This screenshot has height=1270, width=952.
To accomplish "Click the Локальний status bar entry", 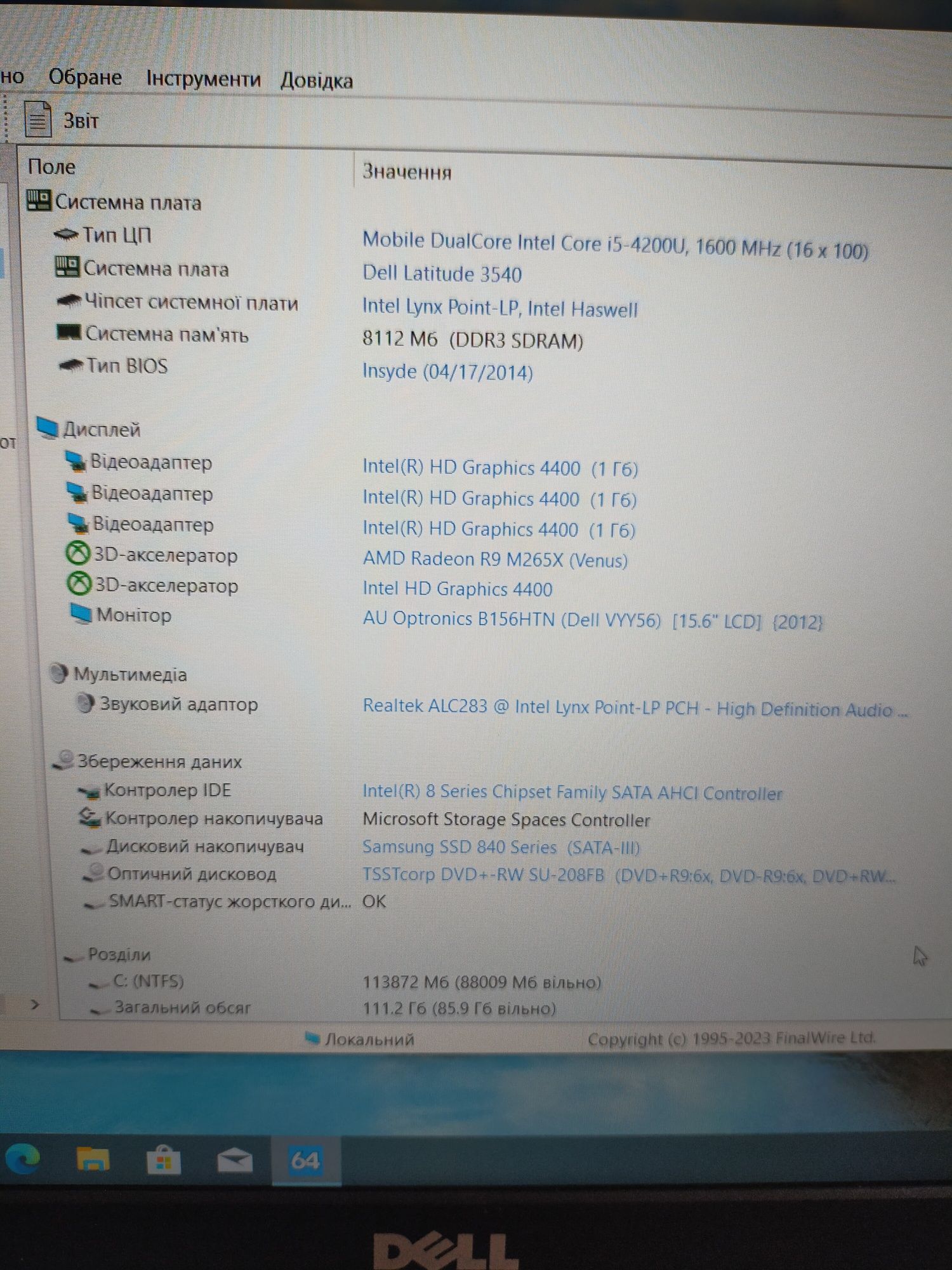I will click(x=359, y=1039).
